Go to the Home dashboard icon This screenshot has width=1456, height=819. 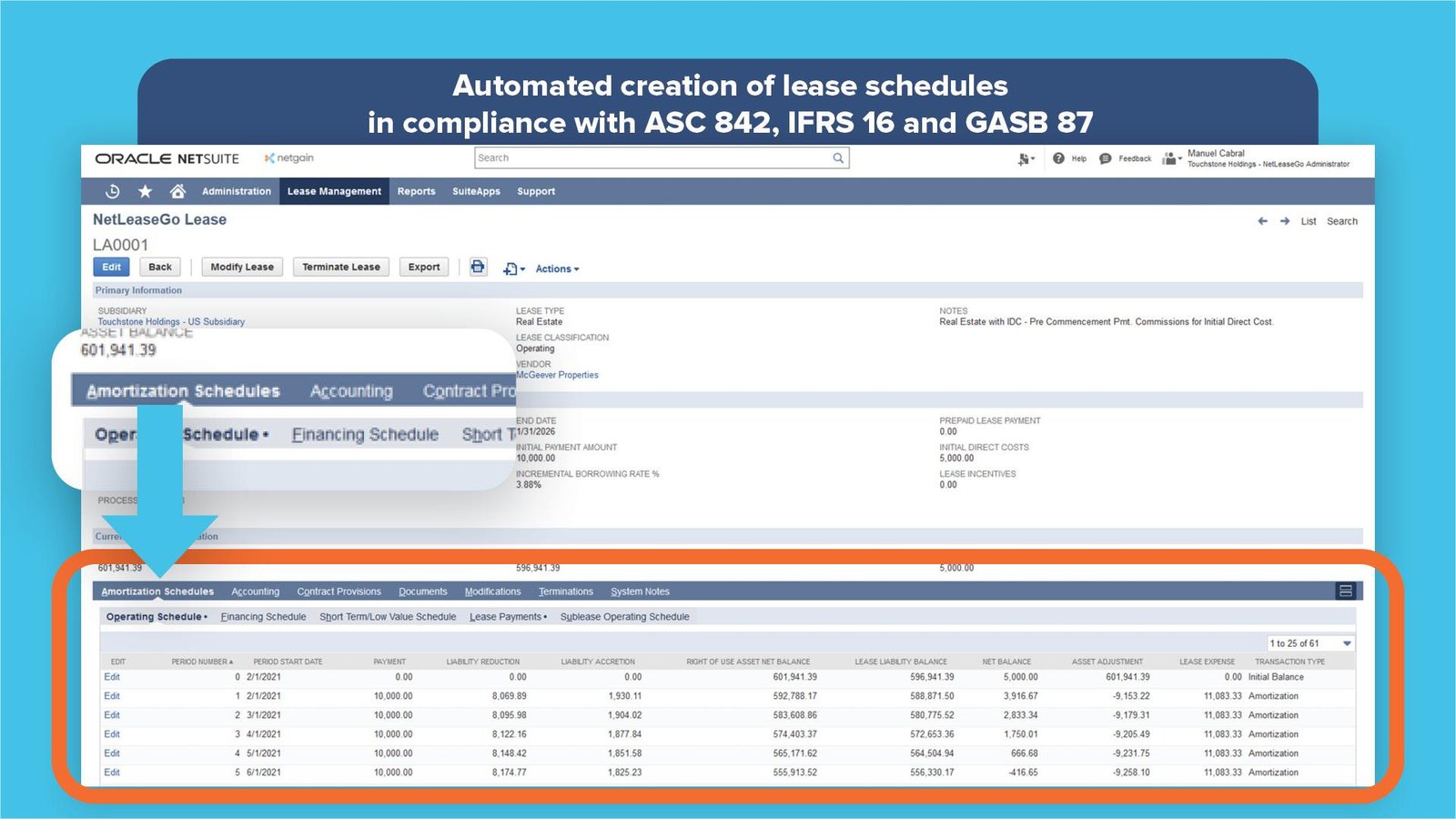coord(177,191)
